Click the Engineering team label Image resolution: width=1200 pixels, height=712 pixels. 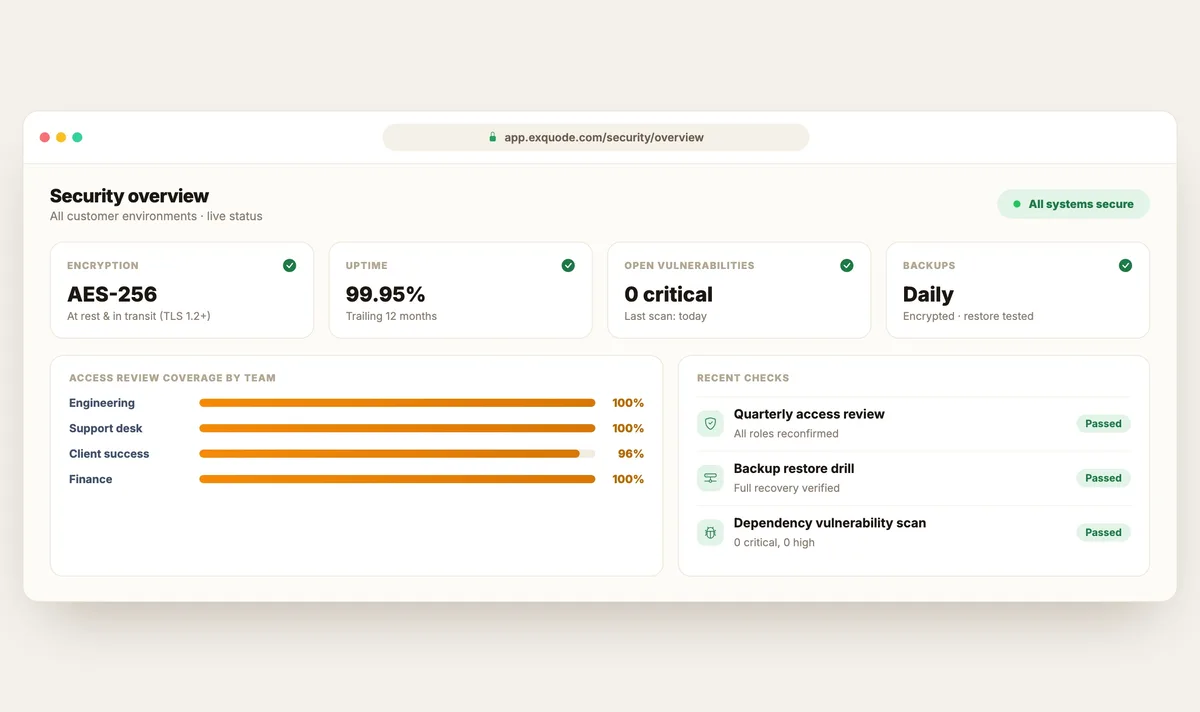[x=102, y=403]
